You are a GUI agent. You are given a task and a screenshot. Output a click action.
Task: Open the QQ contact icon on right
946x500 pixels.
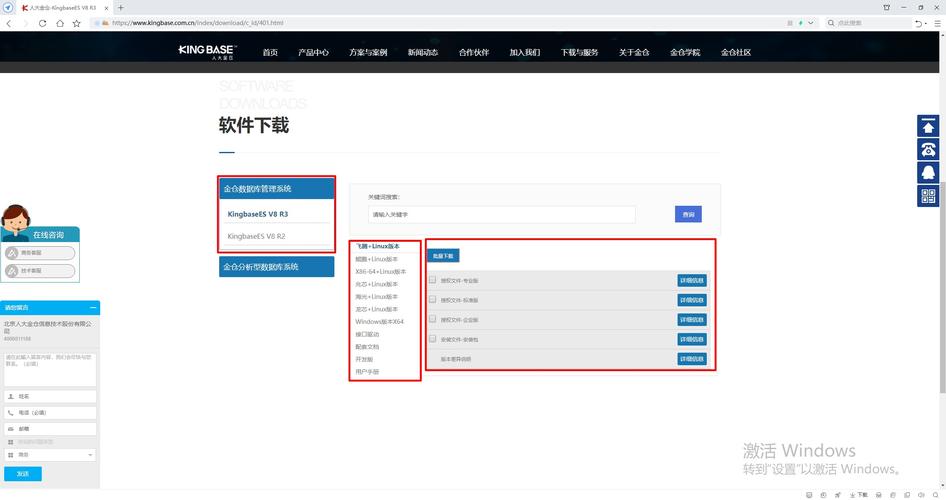(928, 172)
